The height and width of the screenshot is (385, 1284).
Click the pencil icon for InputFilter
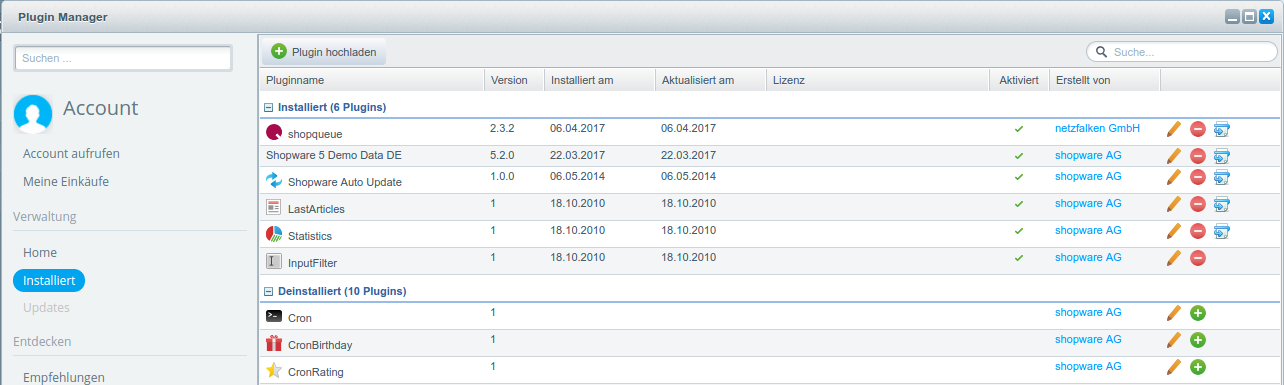coord(1174,258)
